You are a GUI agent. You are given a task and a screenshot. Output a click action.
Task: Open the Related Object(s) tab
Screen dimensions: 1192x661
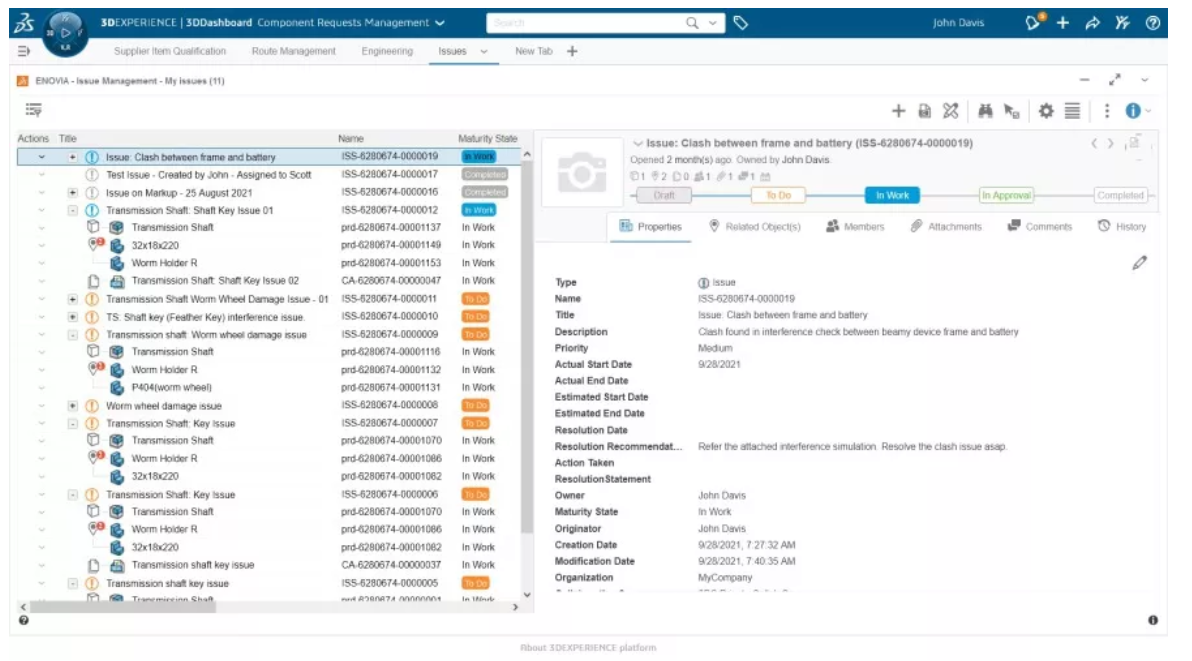pyautogui.click(x=754, y=226)
